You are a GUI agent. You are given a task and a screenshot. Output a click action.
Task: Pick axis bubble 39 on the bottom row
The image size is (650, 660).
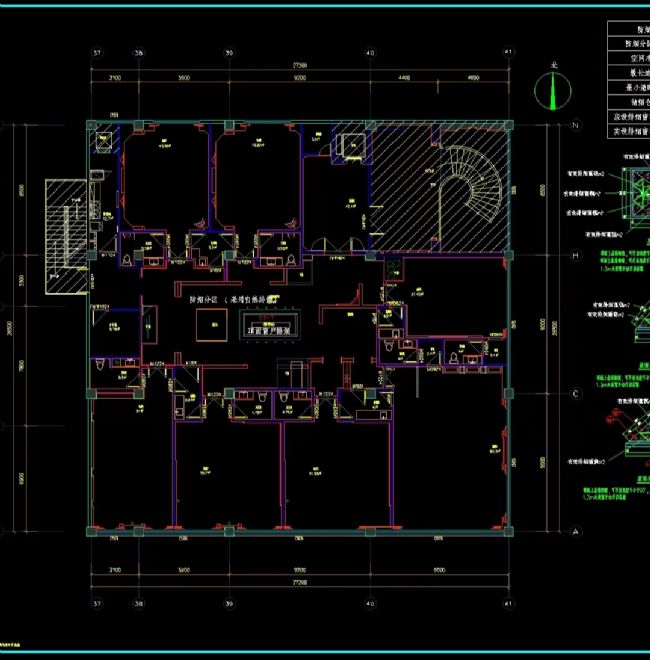(229, 604)
